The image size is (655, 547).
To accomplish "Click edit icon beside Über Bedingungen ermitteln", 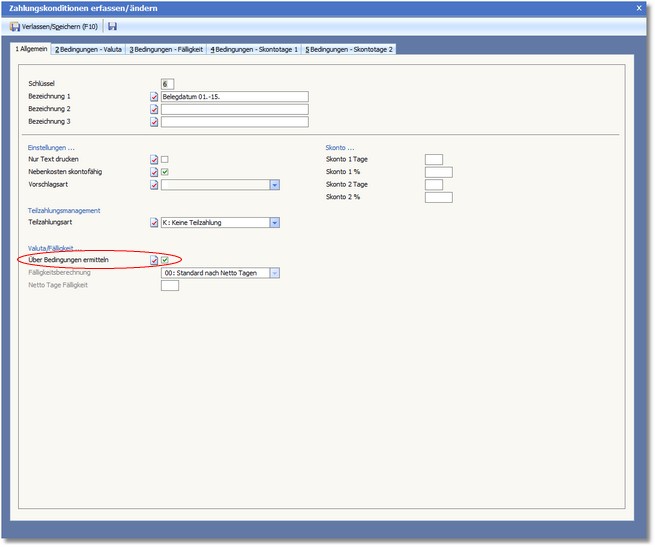I will click(x=154, y=260).
